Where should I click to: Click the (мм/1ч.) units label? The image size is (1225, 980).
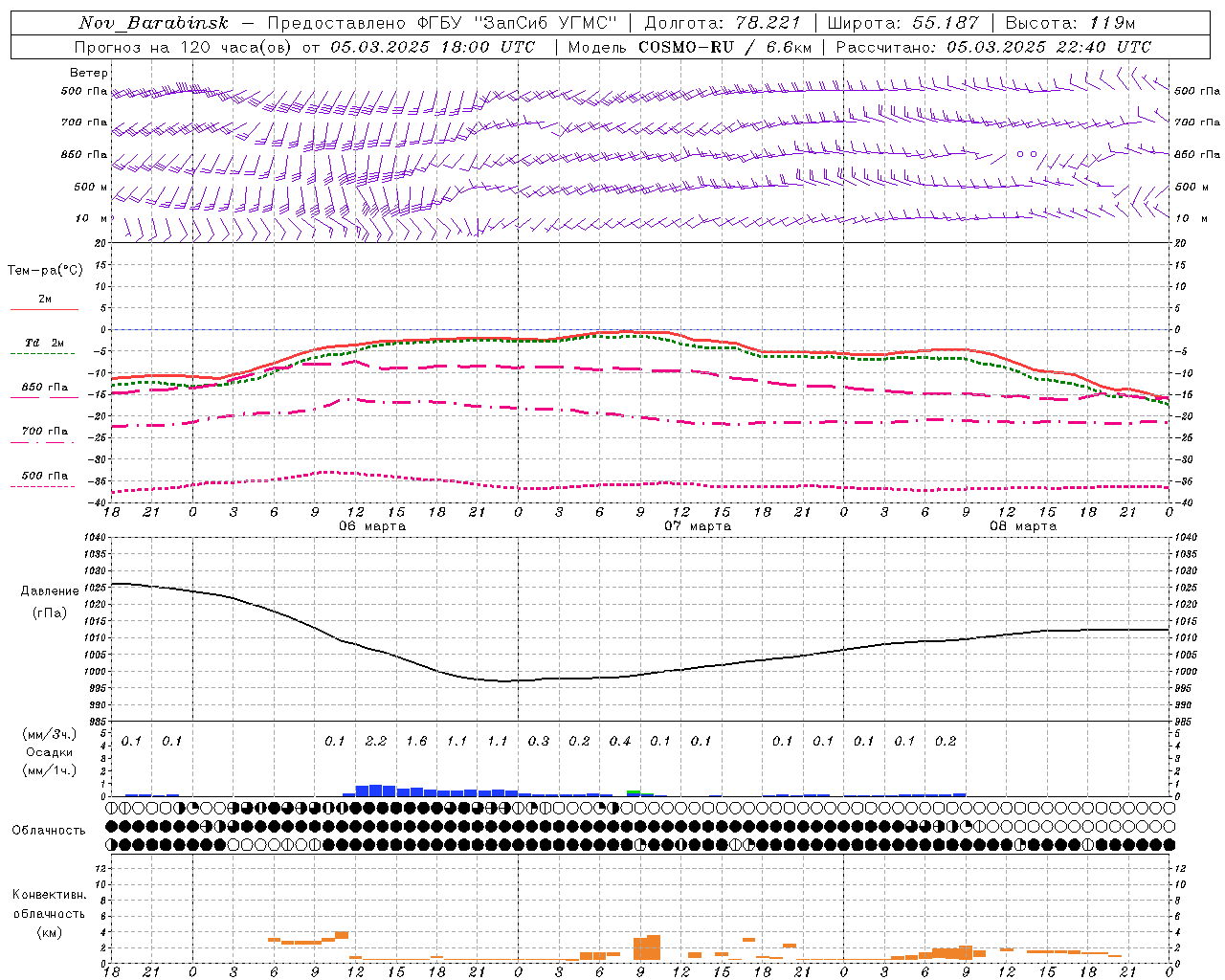[x=49, y=770]
